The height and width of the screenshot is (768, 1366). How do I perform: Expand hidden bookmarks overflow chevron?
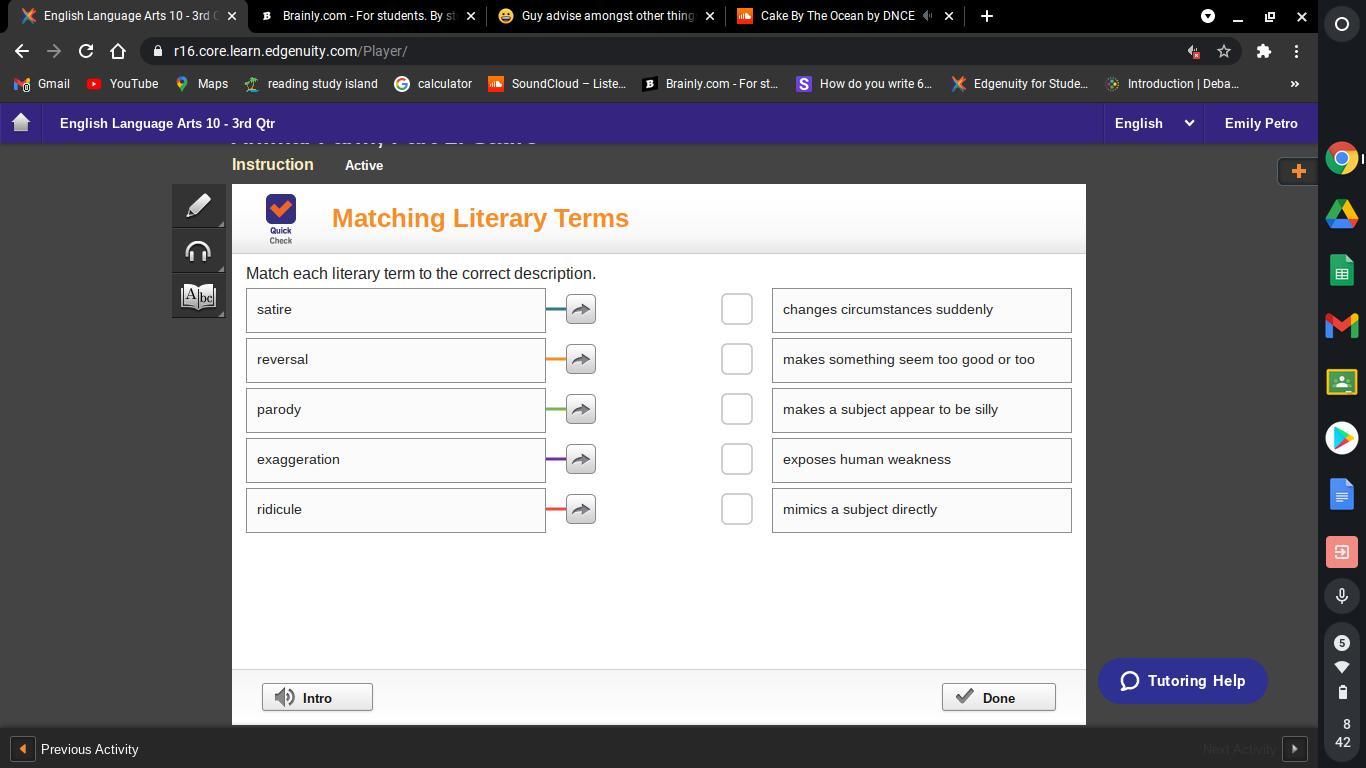1294,84
